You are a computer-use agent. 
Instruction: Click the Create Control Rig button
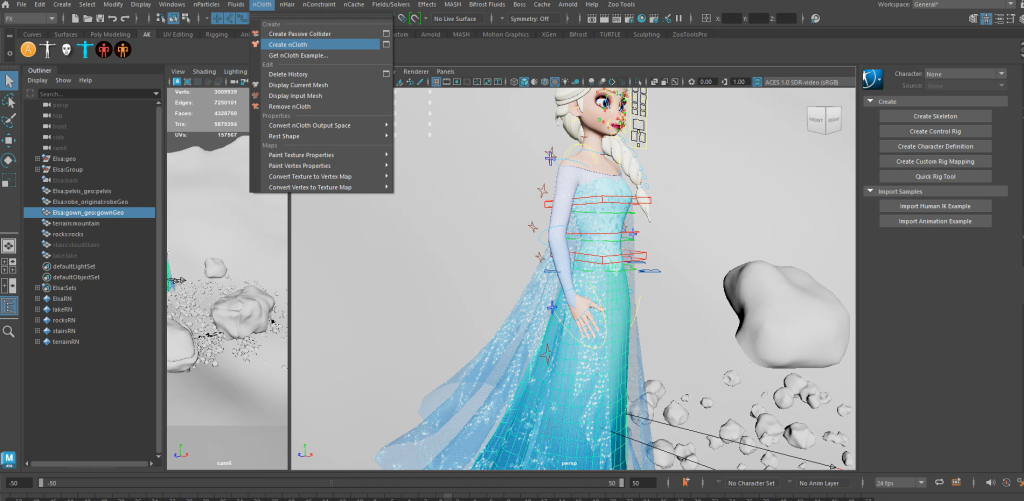pyautogui.click(x=935, y=131)
